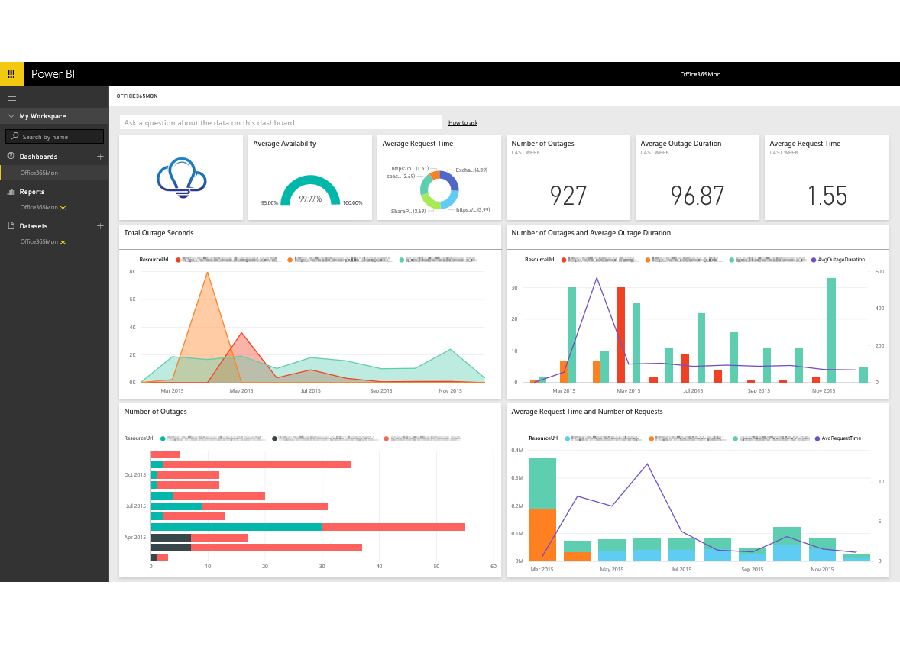900x645 pixels.
Task: Click the Power BI title in the header
Action: 53,74
